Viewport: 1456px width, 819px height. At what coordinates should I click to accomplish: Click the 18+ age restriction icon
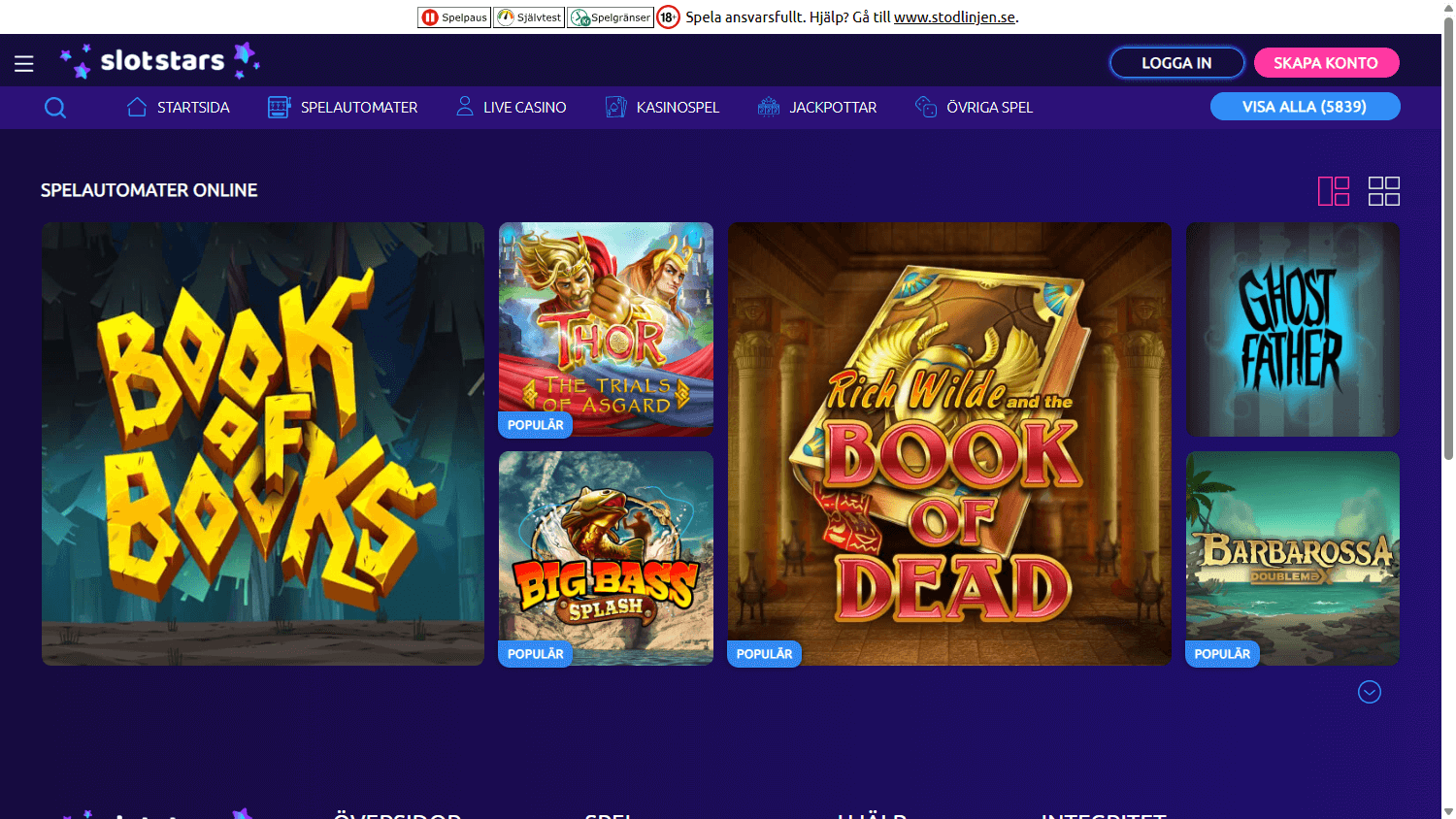669,16
